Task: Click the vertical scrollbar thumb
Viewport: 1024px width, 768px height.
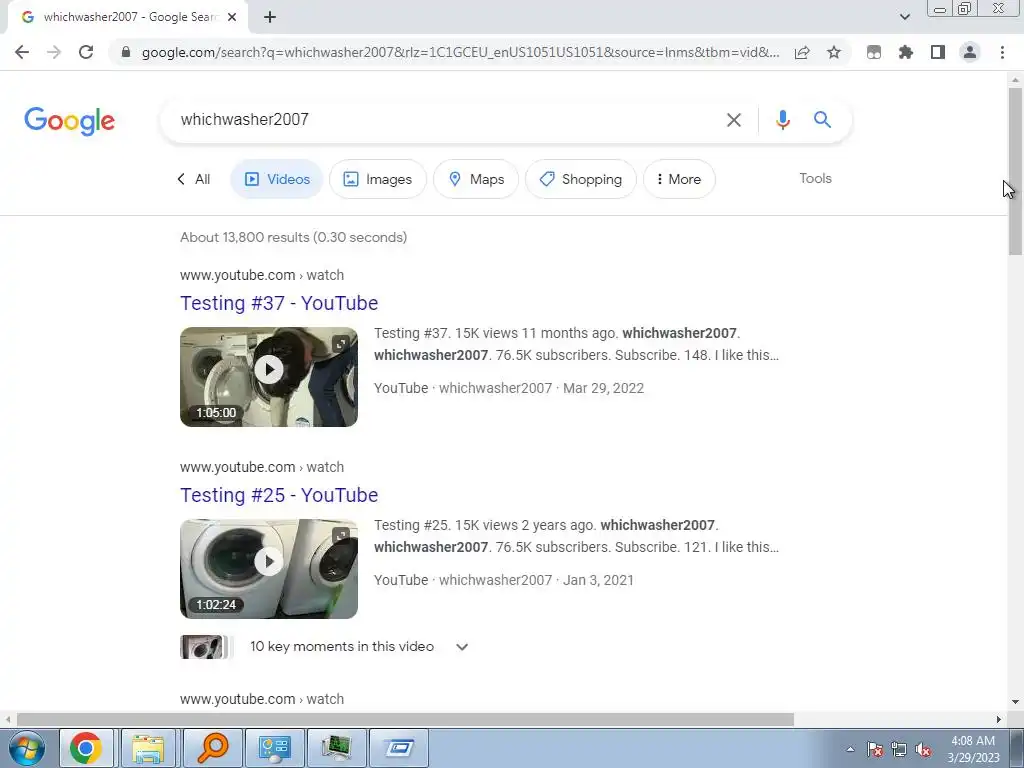Action: 1015,171
